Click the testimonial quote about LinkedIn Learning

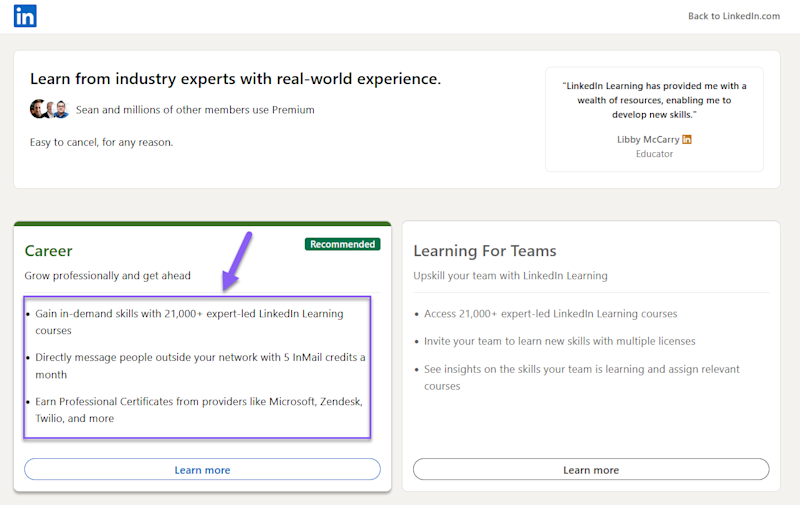click(654, 100)
